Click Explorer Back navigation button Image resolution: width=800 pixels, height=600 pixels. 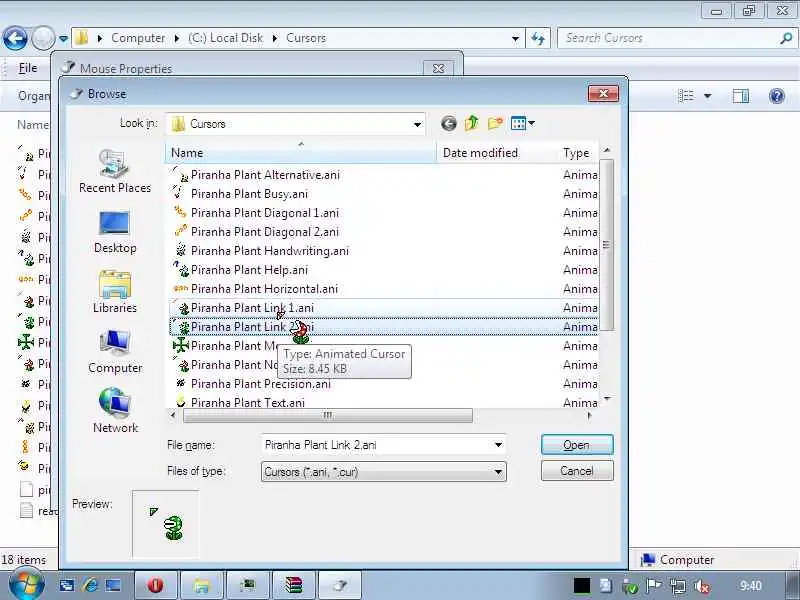(x=15, y=38)
